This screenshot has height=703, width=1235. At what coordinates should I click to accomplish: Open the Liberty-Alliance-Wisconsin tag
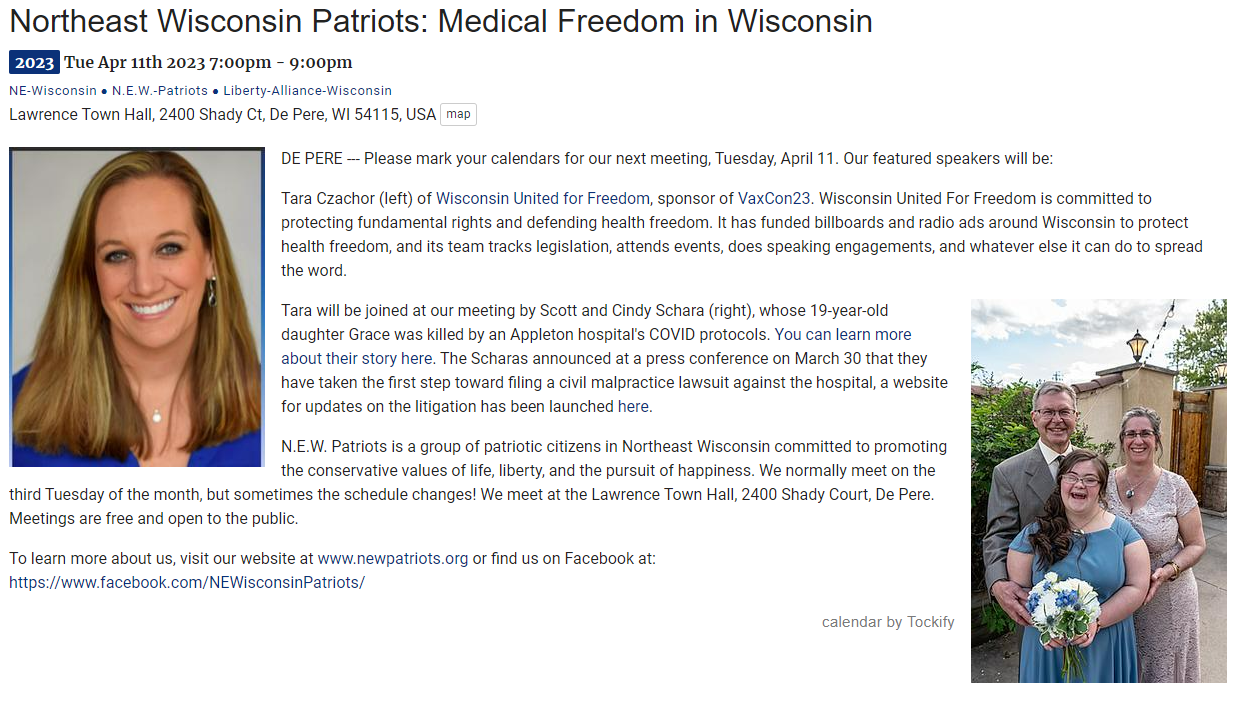(x=307, y=91)
